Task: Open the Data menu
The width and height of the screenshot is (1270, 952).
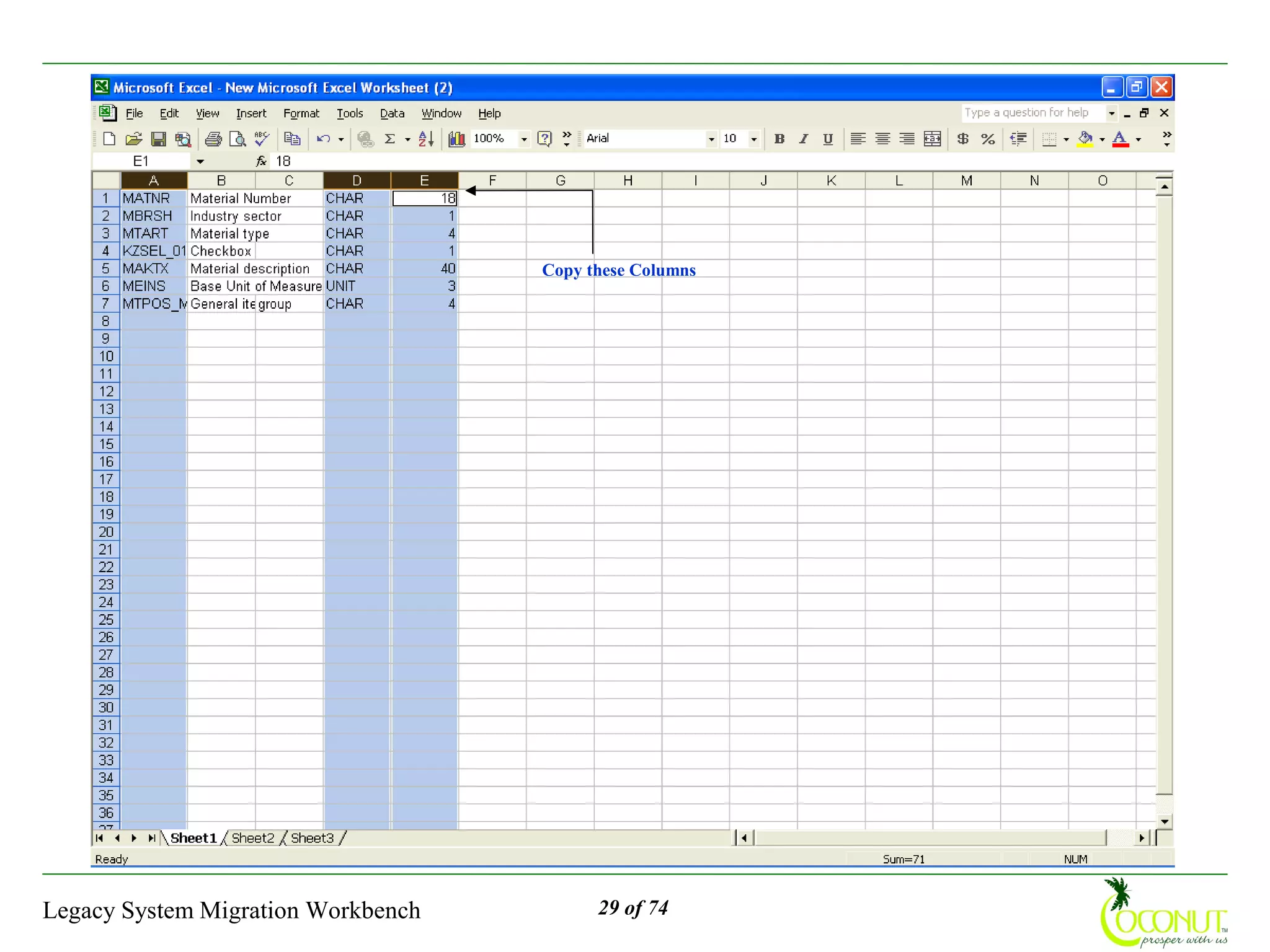Action: [x=392, y=113]
